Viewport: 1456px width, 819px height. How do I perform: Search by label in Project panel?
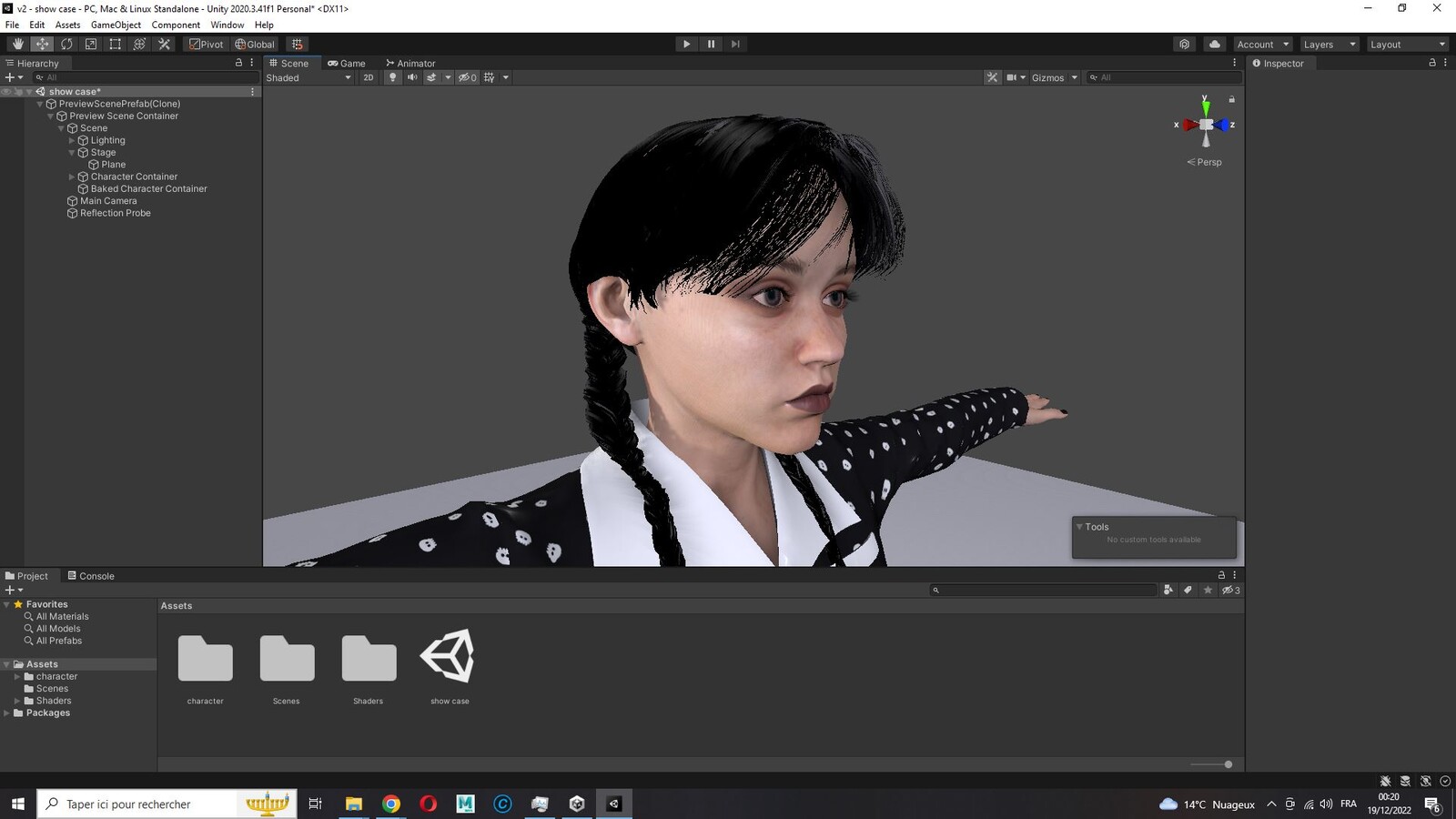tap(1188, 590)
